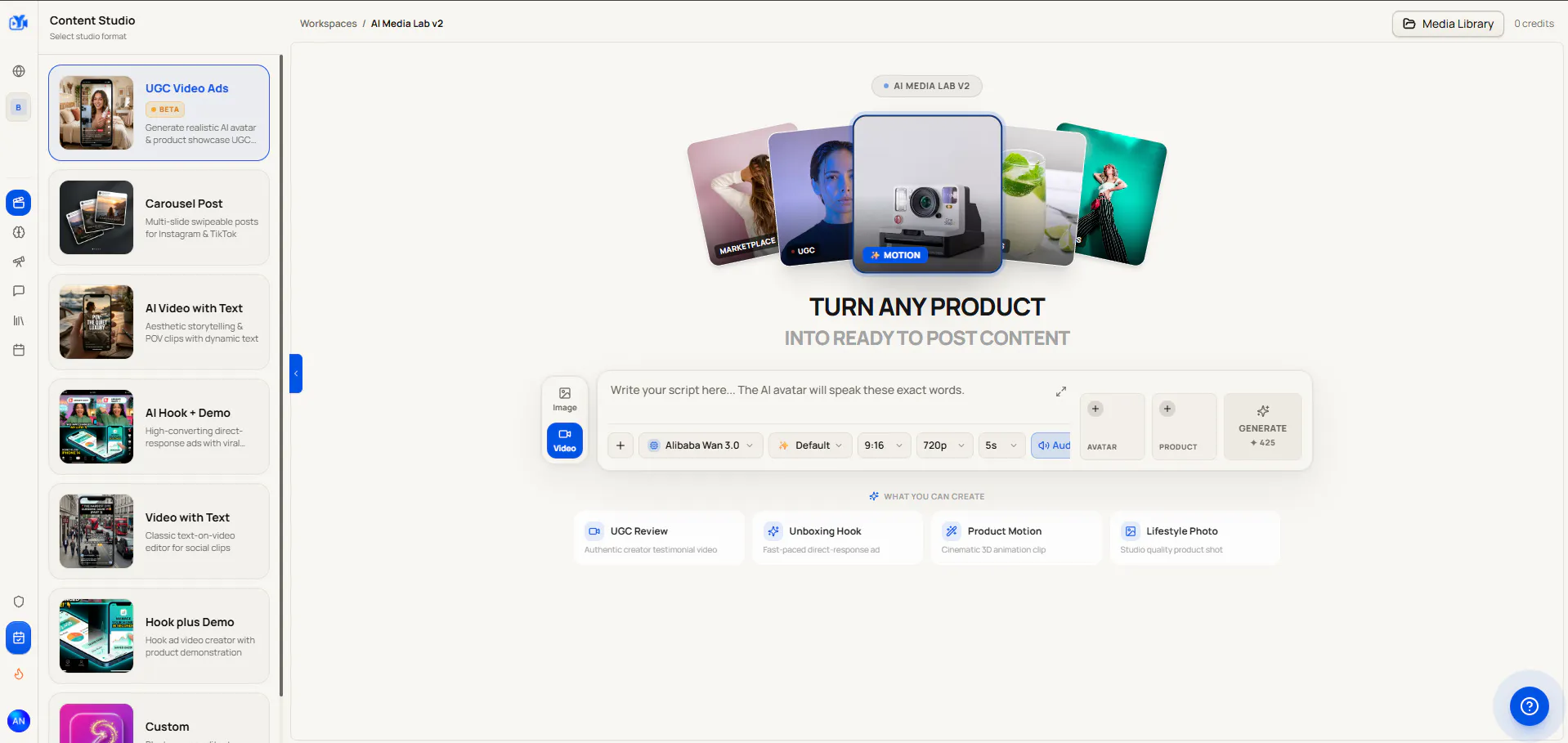Click the Motion camera preview card
The image size is (1568, 743).
point(927,194)
